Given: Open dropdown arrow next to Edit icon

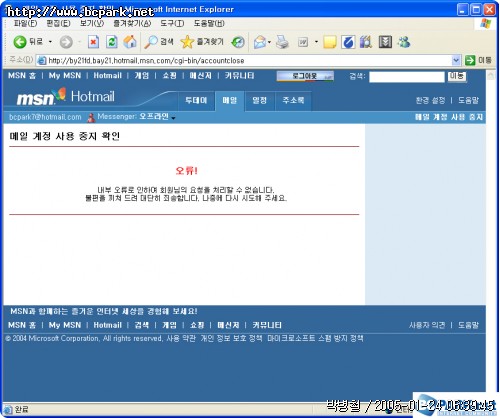Looking at the screenshot, I should (x=316, y=42).
